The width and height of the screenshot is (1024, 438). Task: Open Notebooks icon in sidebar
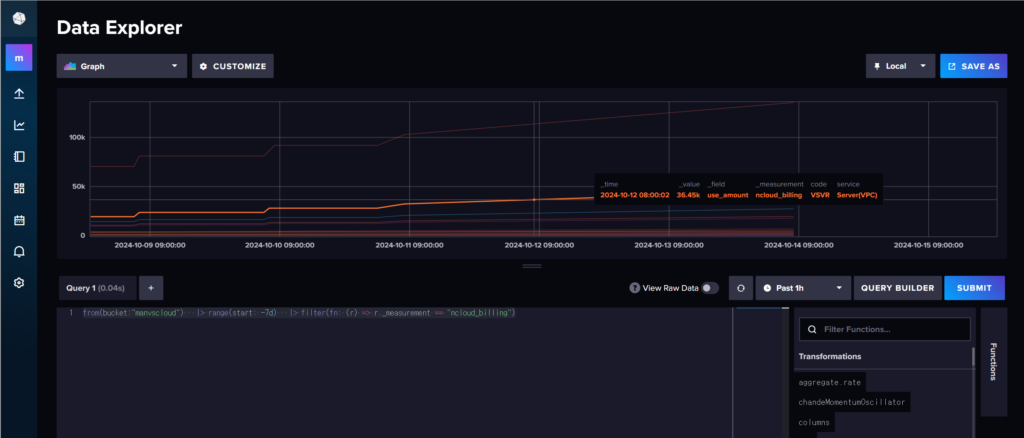19,157
